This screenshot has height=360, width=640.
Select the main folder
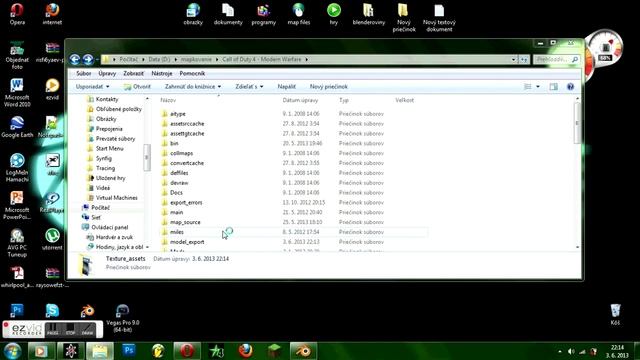(x=177, y=212)
